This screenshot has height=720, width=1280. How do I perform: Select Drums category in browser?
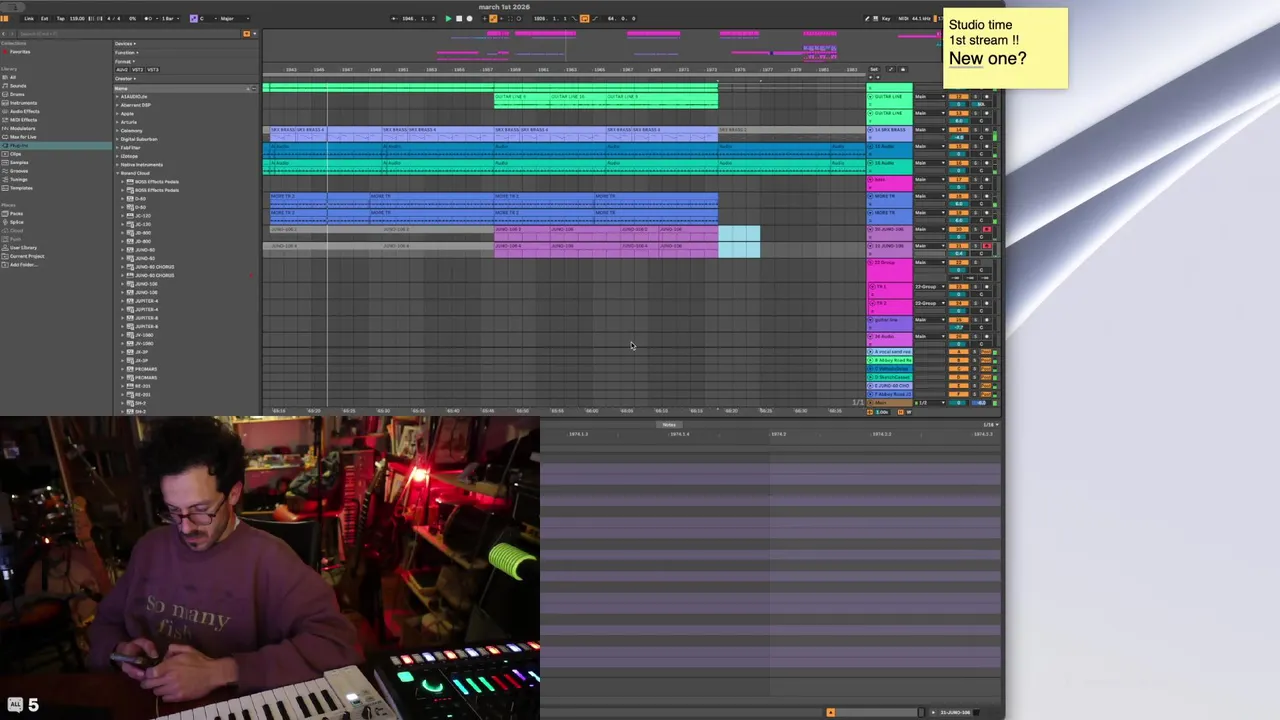[x=18, y=94]
